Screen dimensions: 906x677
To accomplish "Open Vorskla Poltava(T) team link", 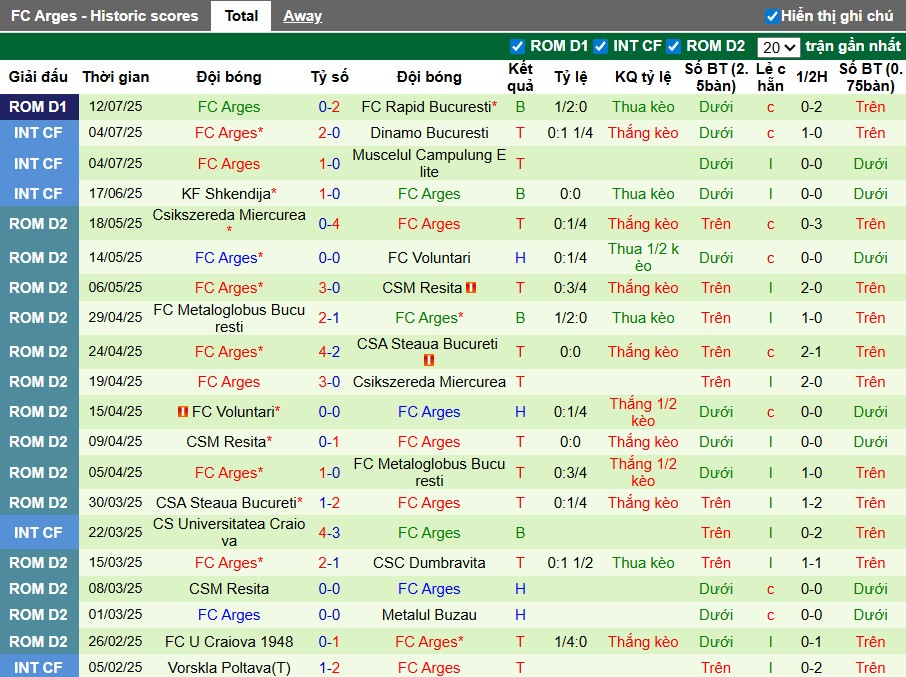I will point(229,668).
